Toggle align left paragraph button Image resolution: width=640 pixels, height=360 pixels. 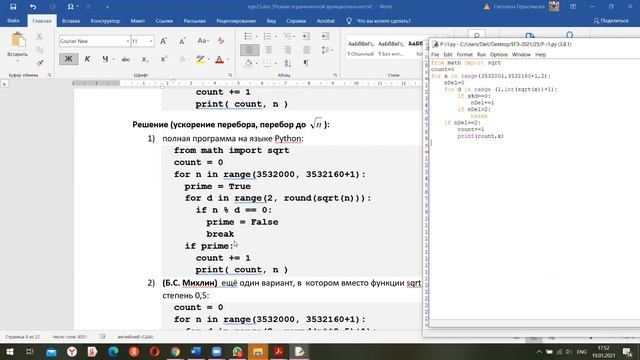point(249,50)
